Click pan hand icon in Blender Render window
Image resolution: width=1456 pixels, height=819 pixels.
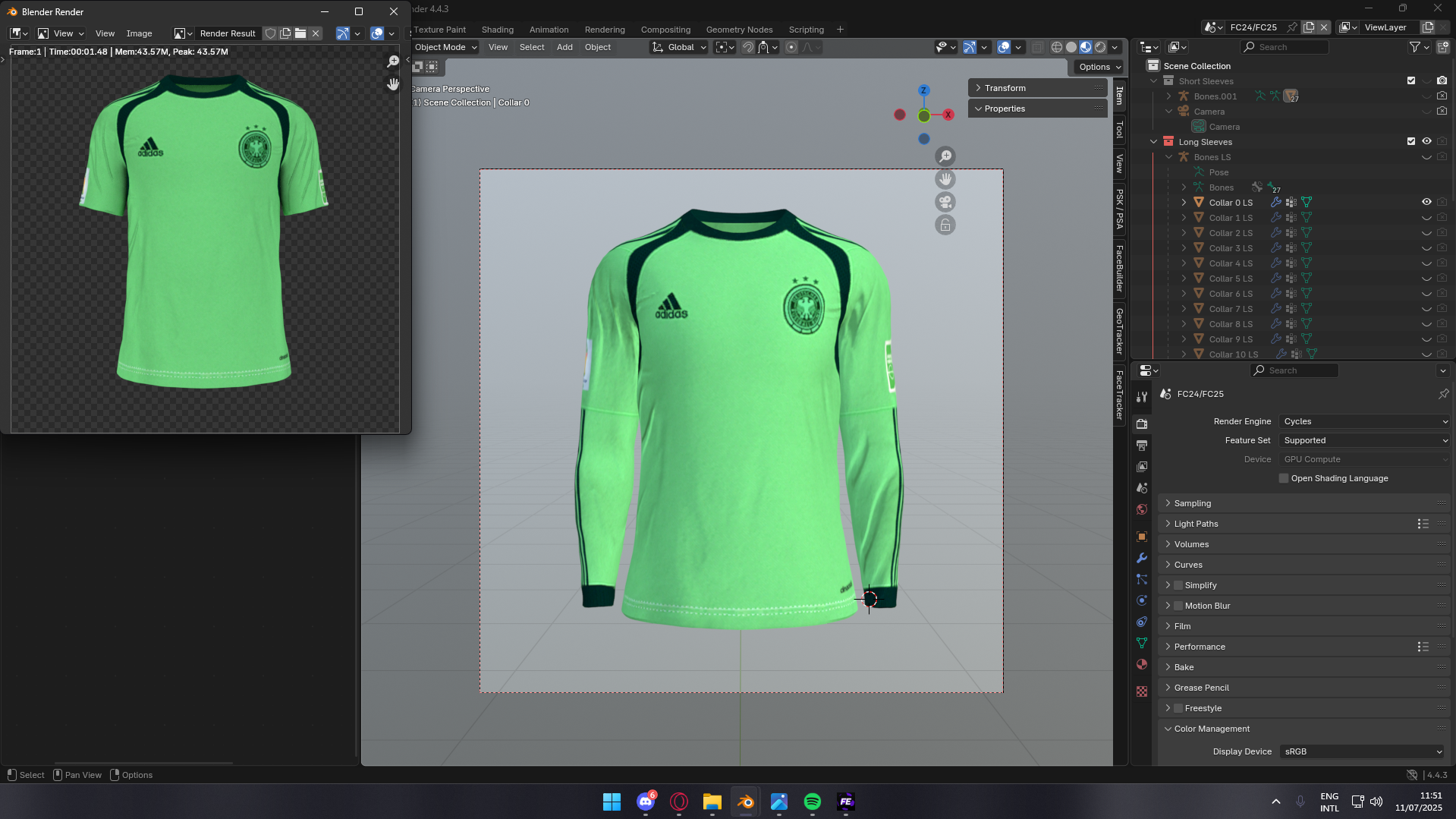coord(393,83)
